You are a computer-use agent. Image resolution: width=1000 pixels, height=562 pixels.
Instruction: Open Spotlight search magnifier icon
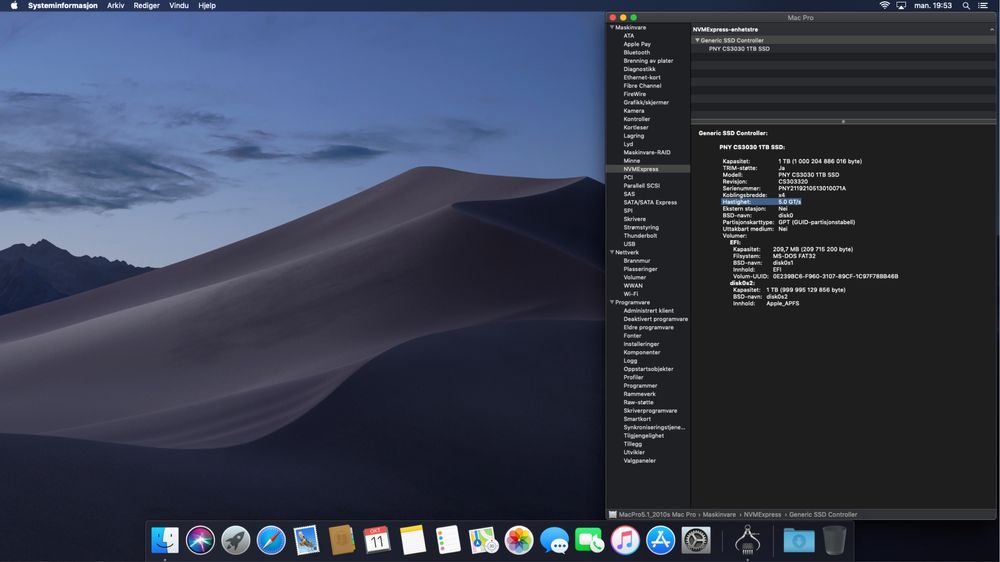[x=966, y=5]
